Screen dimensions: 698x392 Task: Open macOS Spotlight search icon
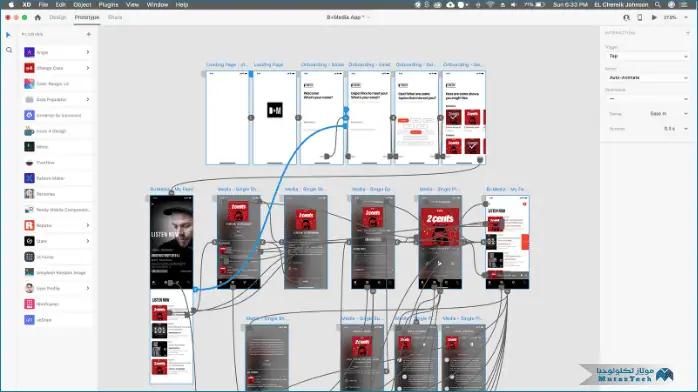pos(657,4)
